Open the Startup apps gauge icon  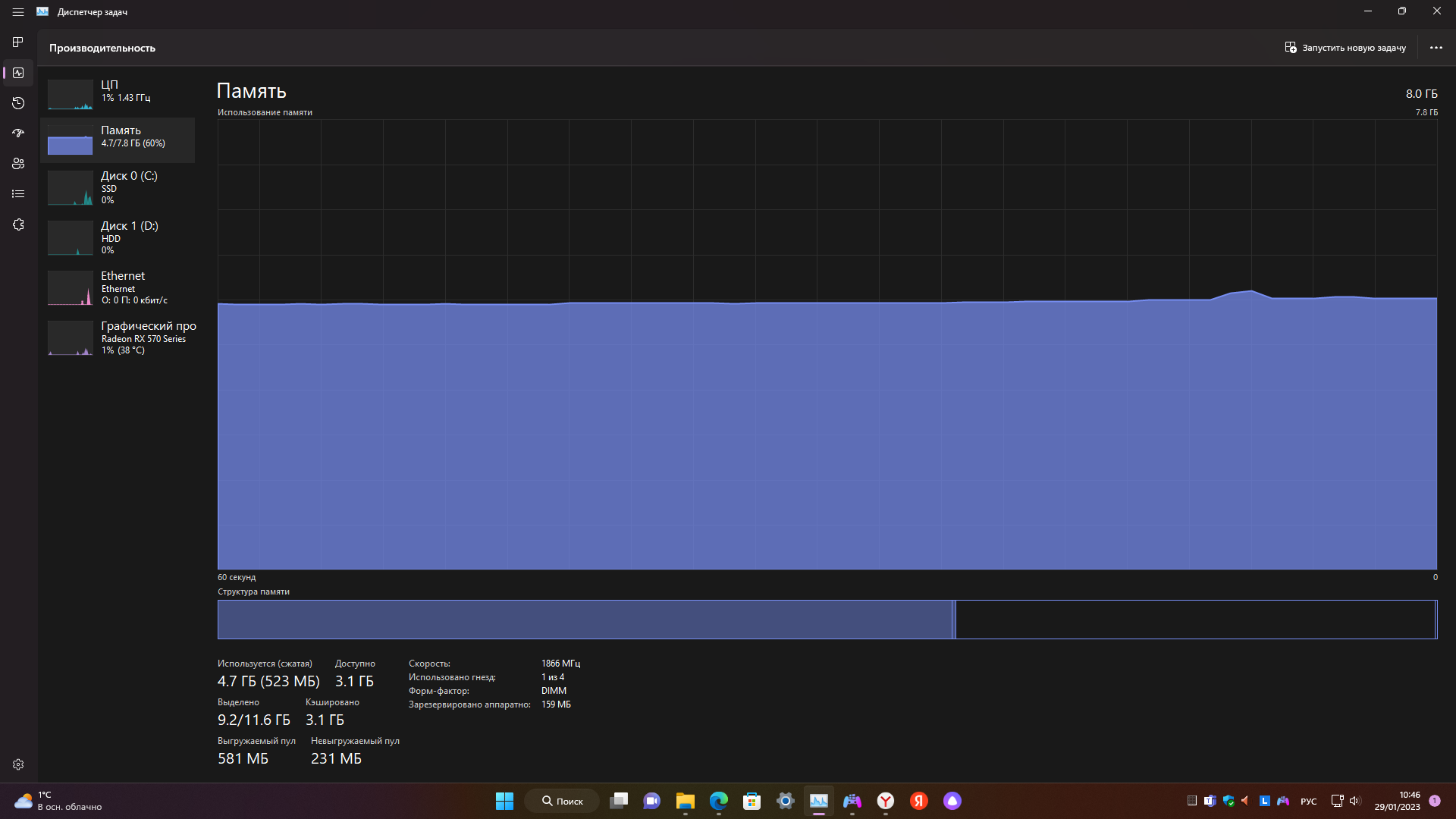click(x=18, y=133)
